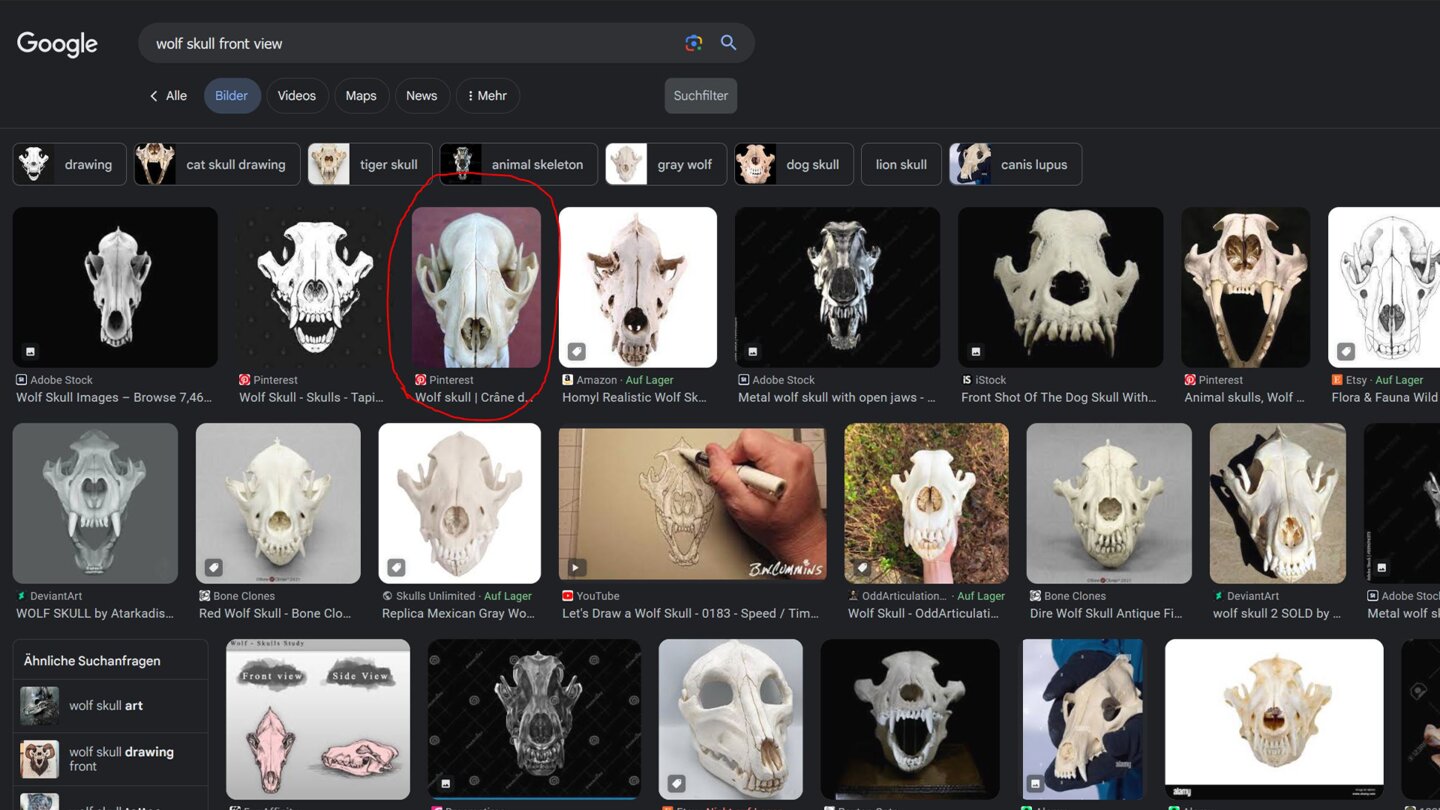Click the Pinterest icon under circled skull

[x=421, y=380]
